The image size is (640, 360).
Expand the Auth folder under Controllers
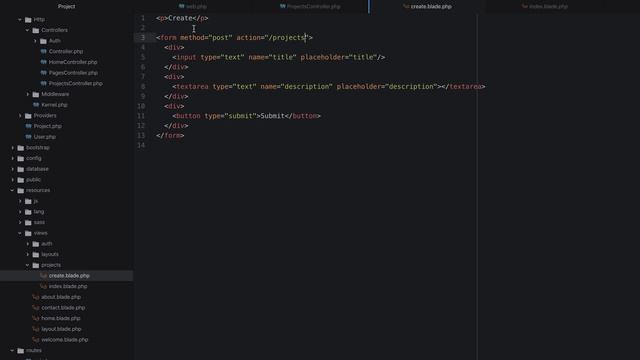pyautogui.click(x=35, y=41)
